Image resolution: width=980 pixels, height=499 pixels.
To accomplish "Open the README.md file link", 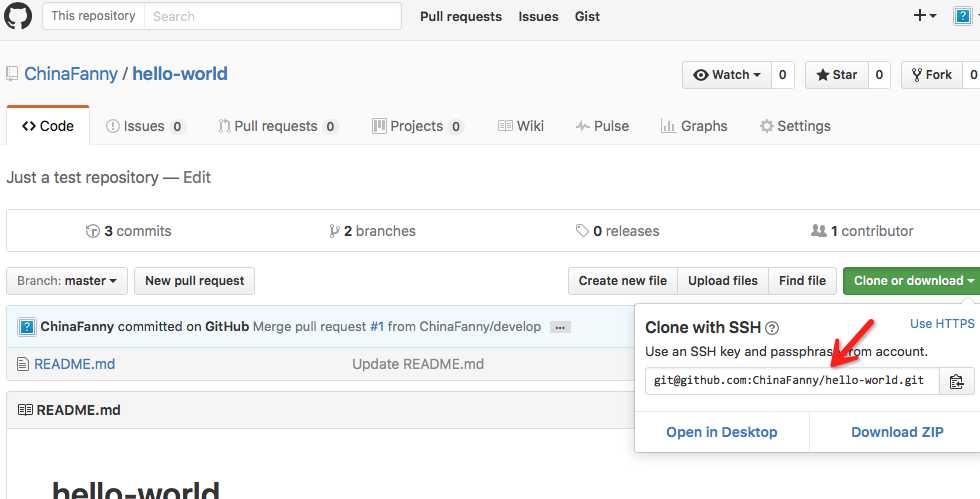I will pyautogui.click(x=74, y=364).
